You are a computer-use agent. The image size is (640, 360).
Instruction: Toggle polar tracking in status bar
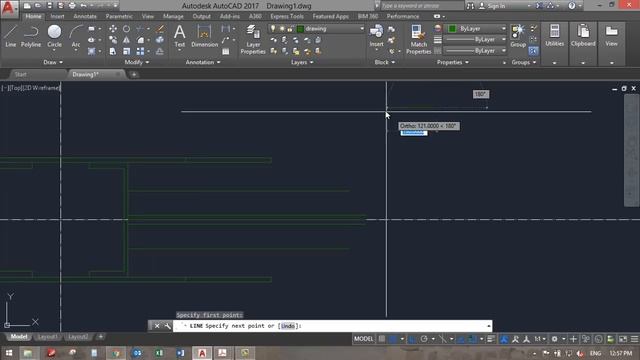[424, 339]
